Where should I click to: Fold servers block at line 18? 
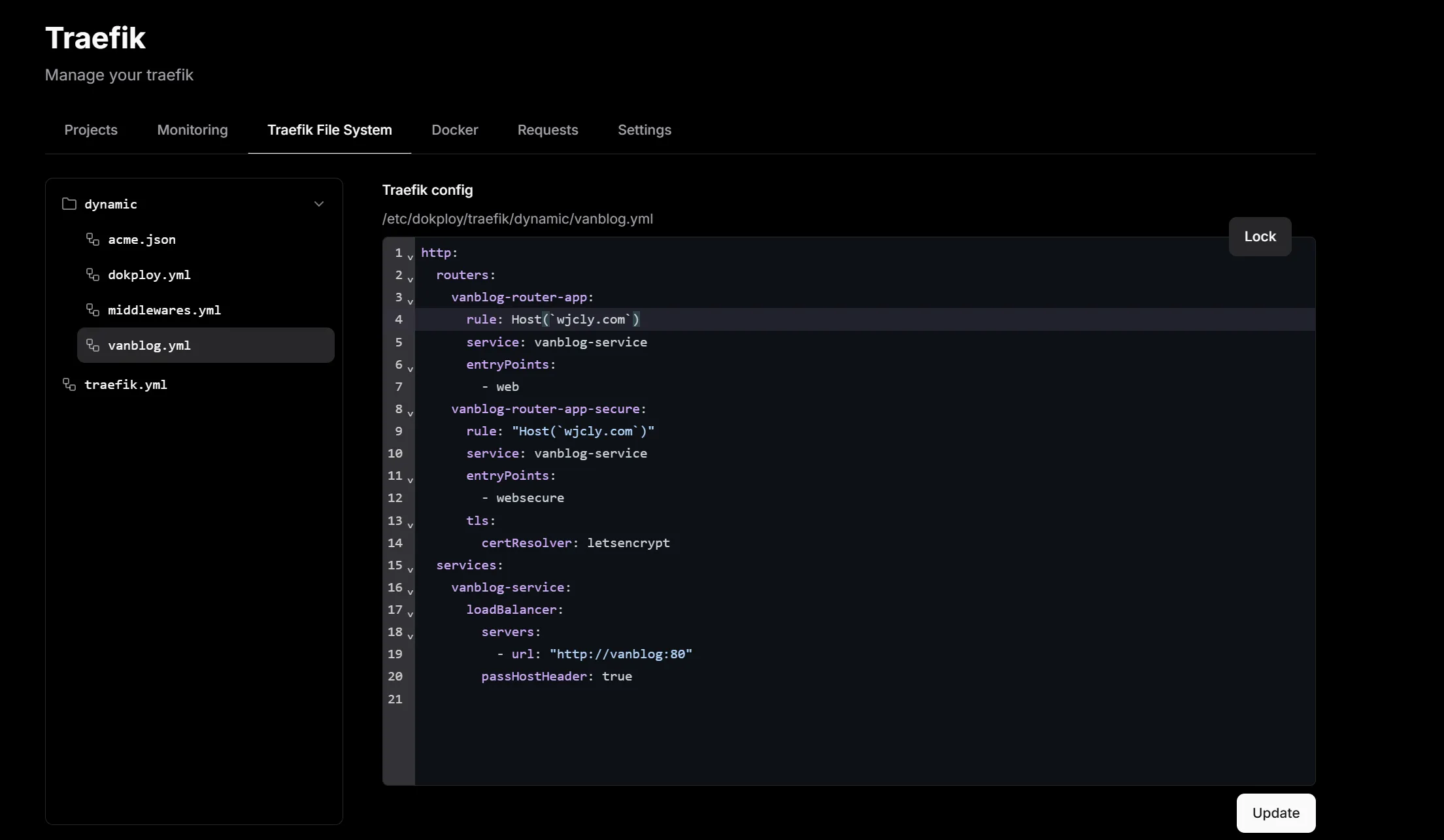tap(411, 635)
